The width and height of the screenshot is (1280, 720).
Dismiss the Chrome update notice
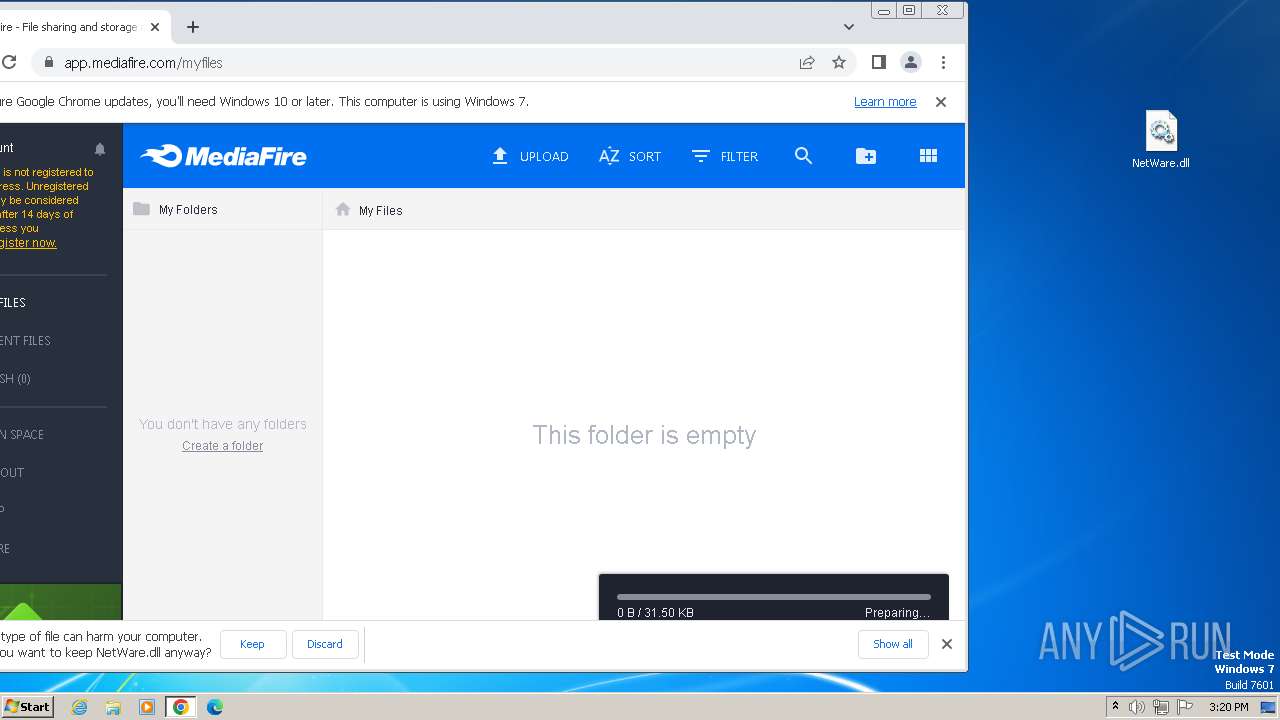click(x=941, y=102)
